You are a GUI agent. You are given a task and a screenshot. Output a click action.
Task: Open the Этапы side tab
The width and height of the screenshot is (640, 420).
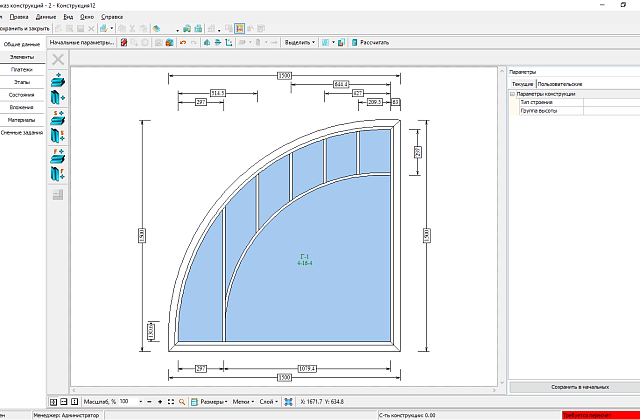click(22, 82)
